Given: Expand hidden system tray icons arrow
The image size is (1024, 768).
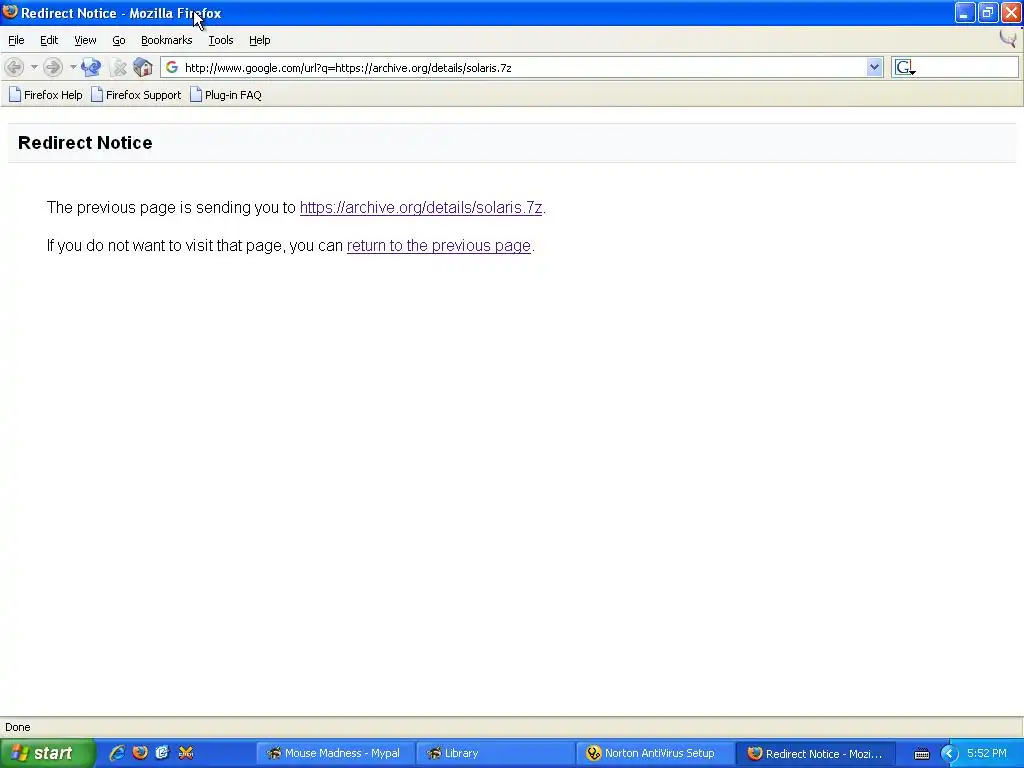Looking at the screenshot, I should click(x=949, y=754).
